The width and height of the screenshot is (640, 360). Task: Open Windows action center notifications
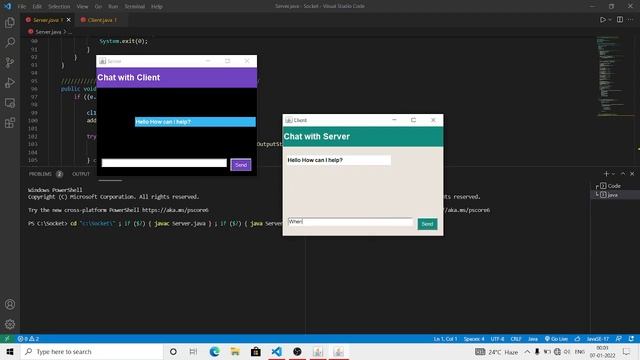click(x=627, y=352)
